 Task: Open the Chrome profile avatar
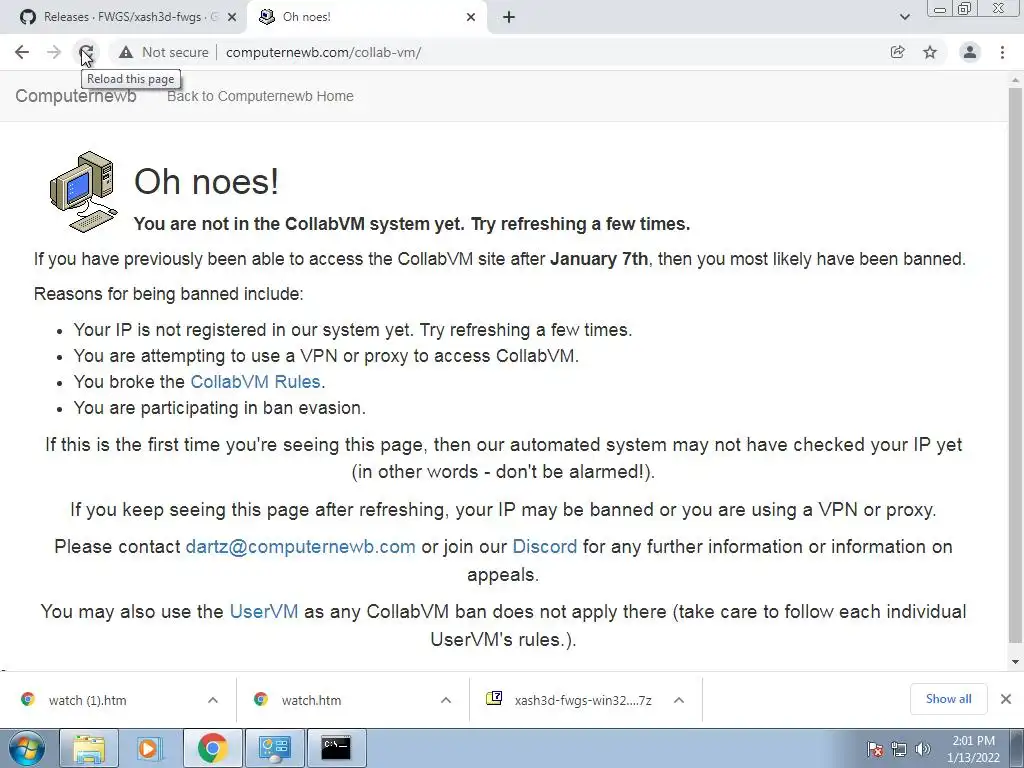(x=970, y=52)
